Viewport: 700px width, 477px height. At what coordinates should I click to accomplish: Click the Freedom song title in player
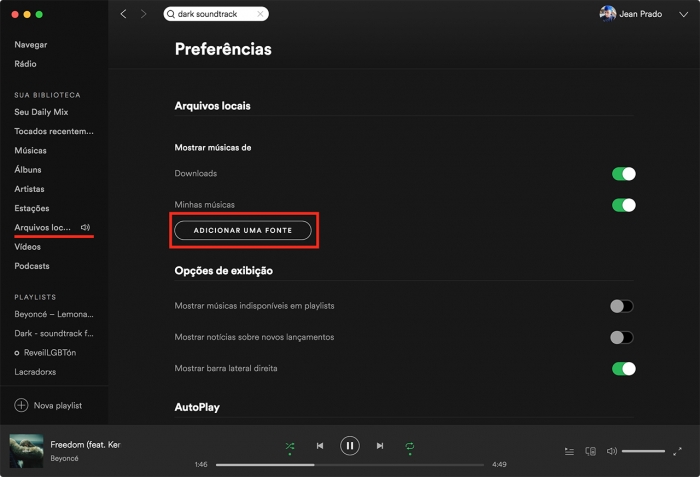click(85, 444)
